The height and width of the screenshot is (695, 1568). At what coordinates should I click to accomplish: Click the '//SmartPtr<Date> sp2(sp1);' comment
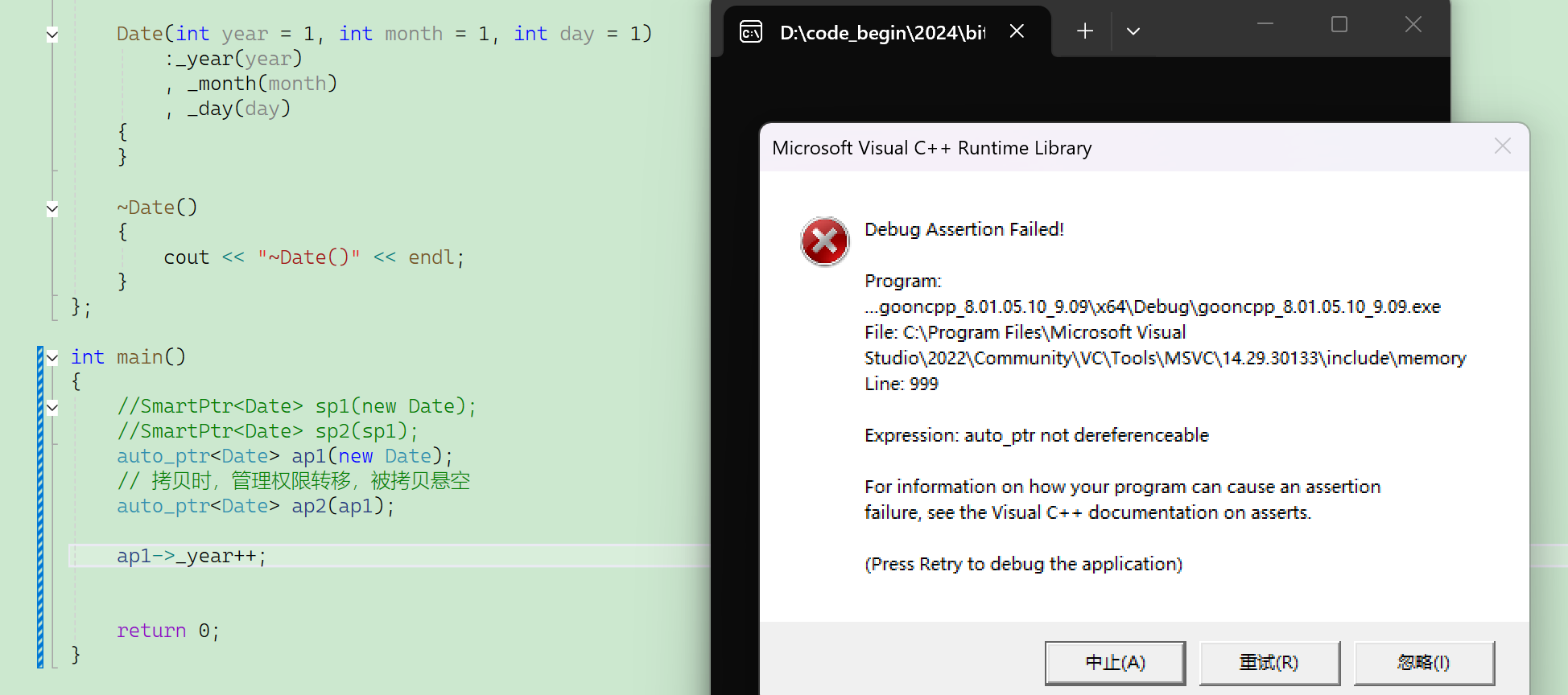(x=267, y=431)
